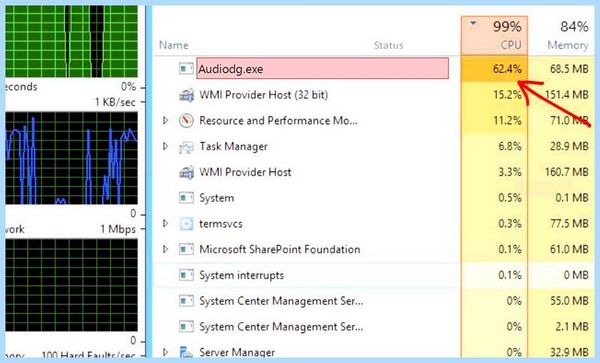Expand the termsvcs process group
The width and height of the screenshot is (600, 363).
pyautogui.click(x=165, y=223)
